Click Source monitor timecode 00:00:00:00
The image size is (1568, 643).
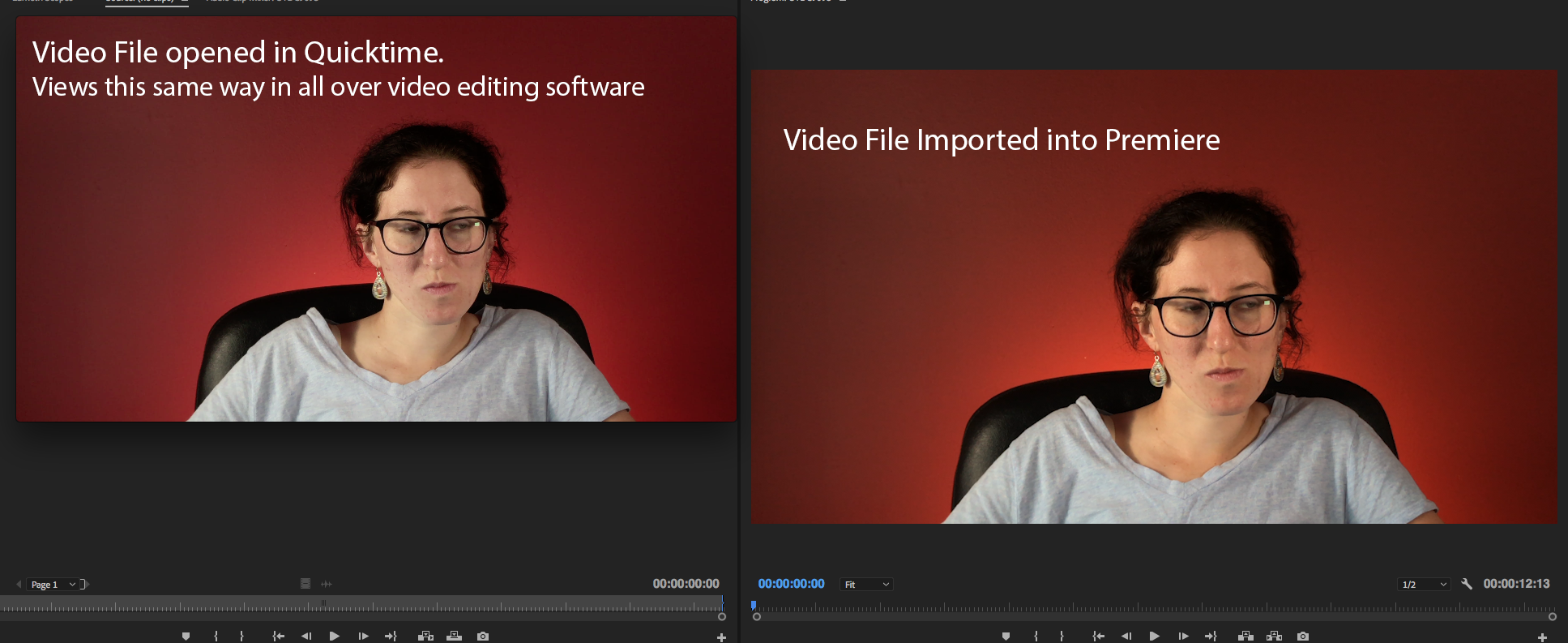(686, 584)
